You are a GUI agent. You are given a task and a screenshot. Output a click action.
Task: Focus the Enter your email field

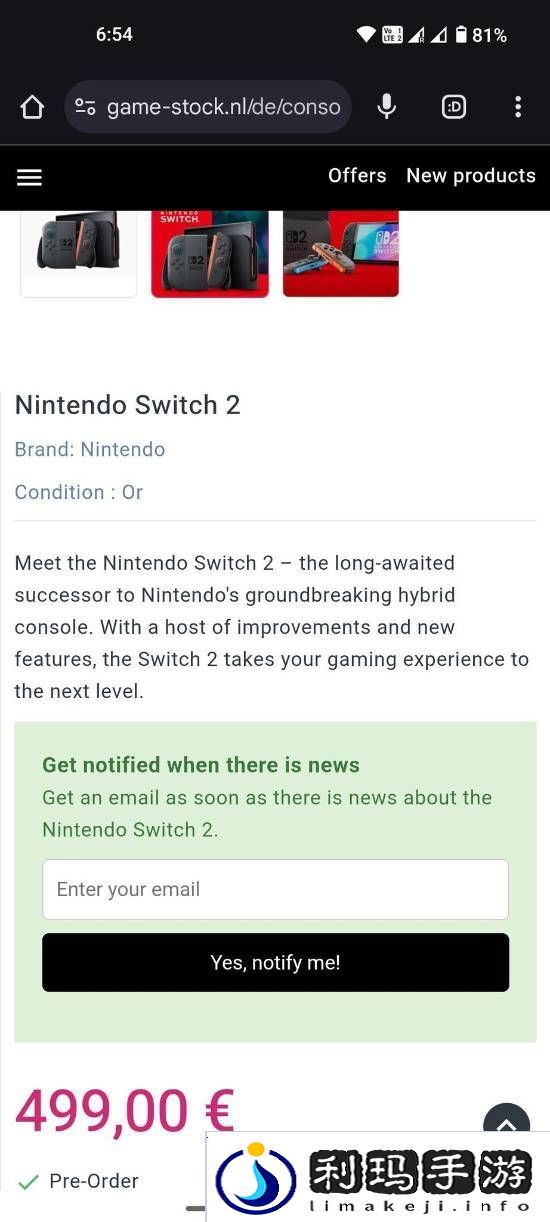[275, 889]
